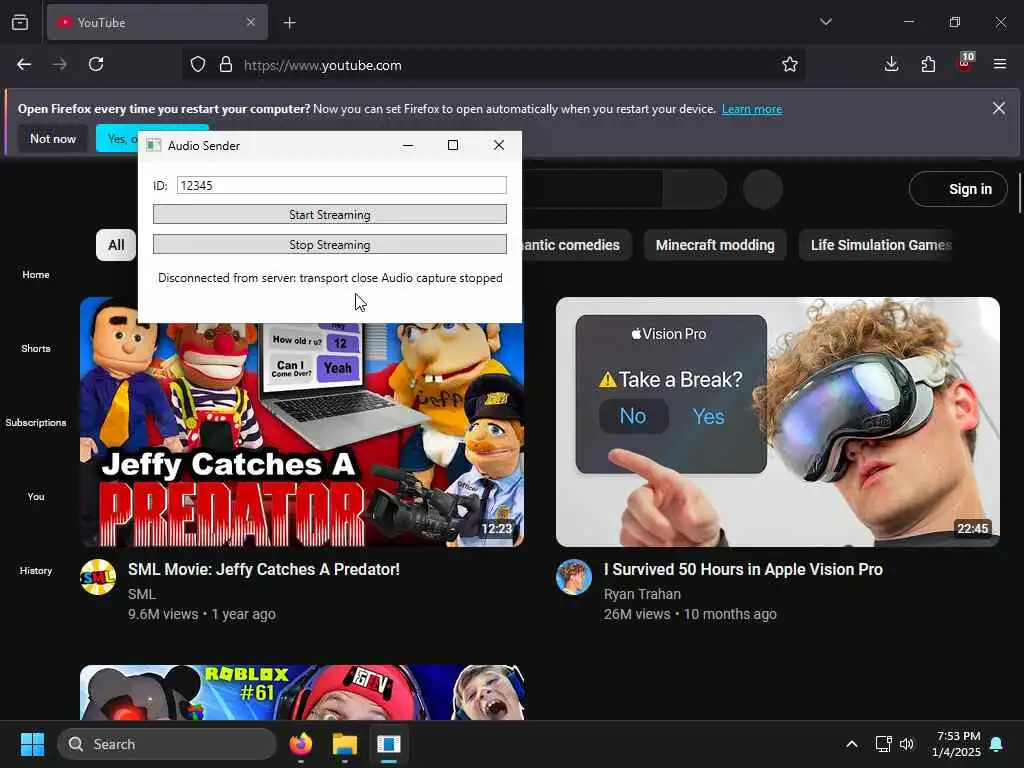Viewport: 1024px width, 768px height.
Task: Click the Audio Sender title bar icon
Action: coord(153,145)
